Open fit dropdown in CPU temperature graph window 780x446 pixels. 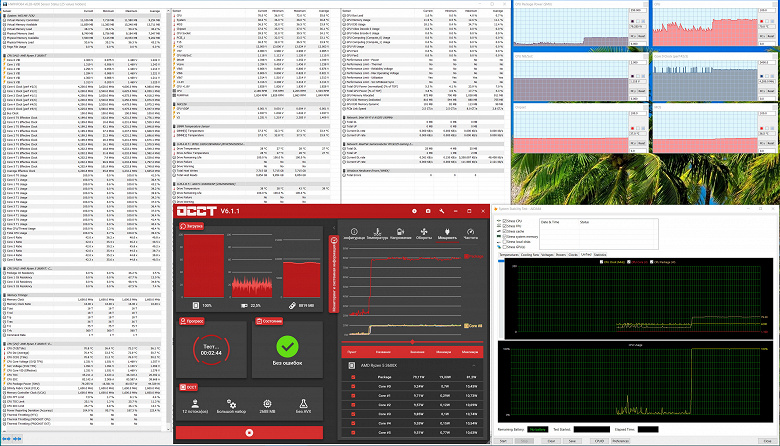pos(762,36)
